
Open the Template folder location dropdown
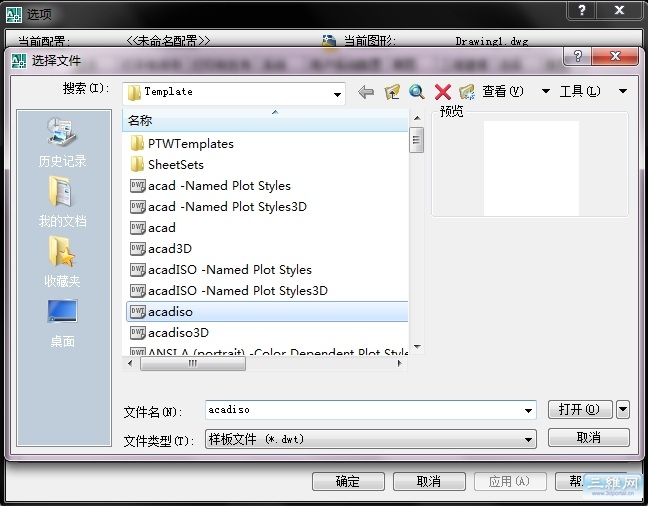[337, 94]
